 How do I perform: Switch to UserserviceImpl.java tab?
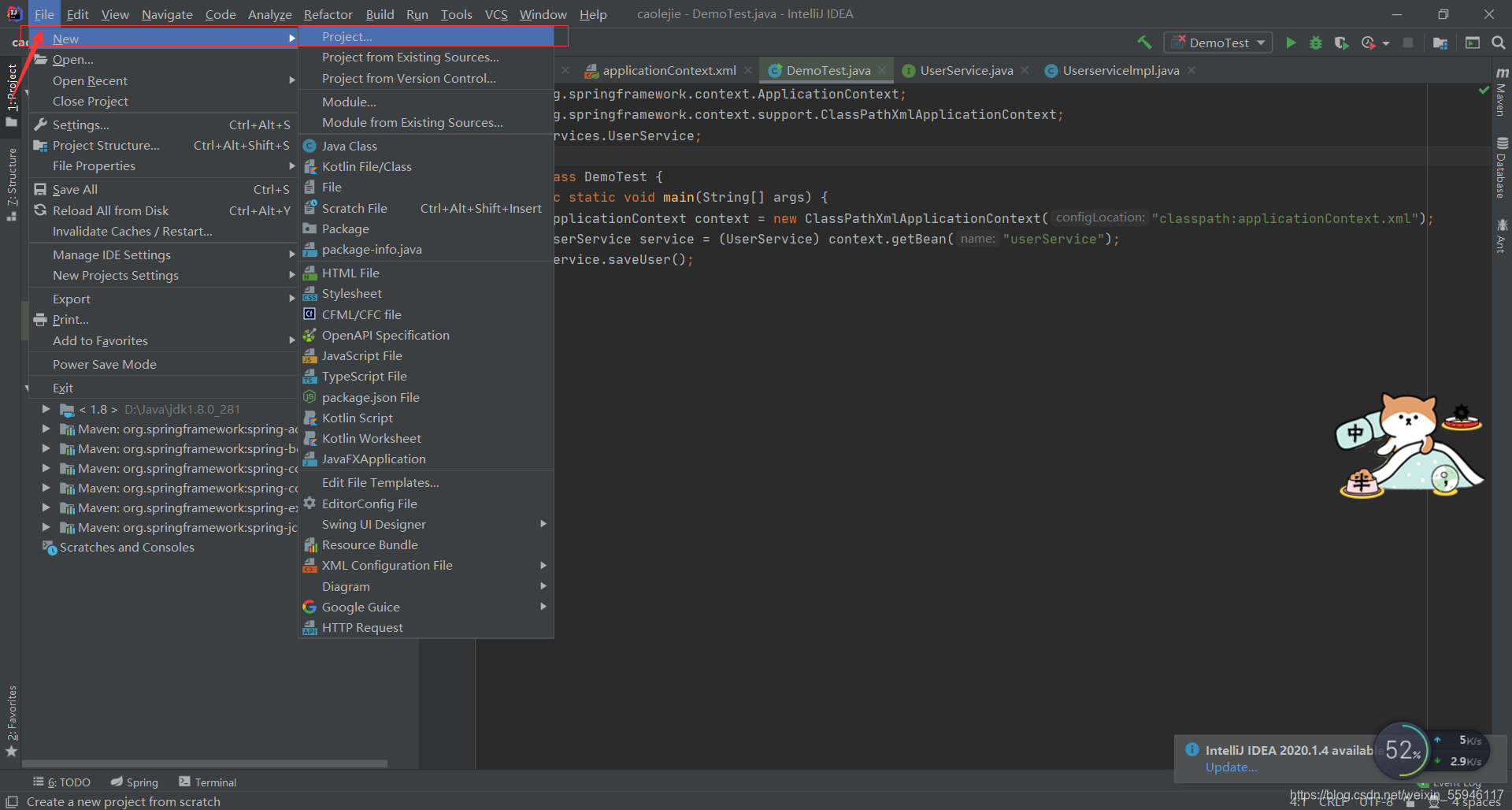pos(1120,70)
